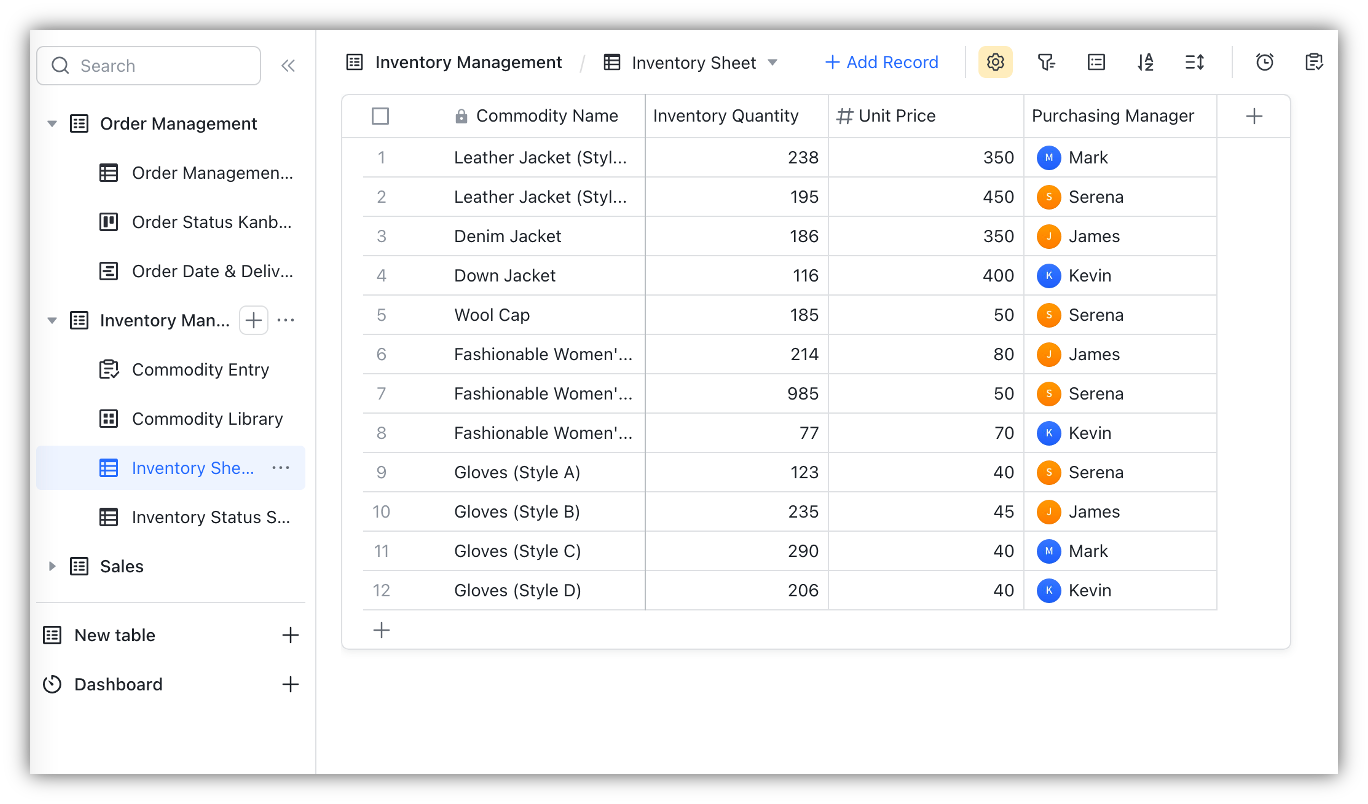Click the Inventory Management breadcrumb title

469,62
